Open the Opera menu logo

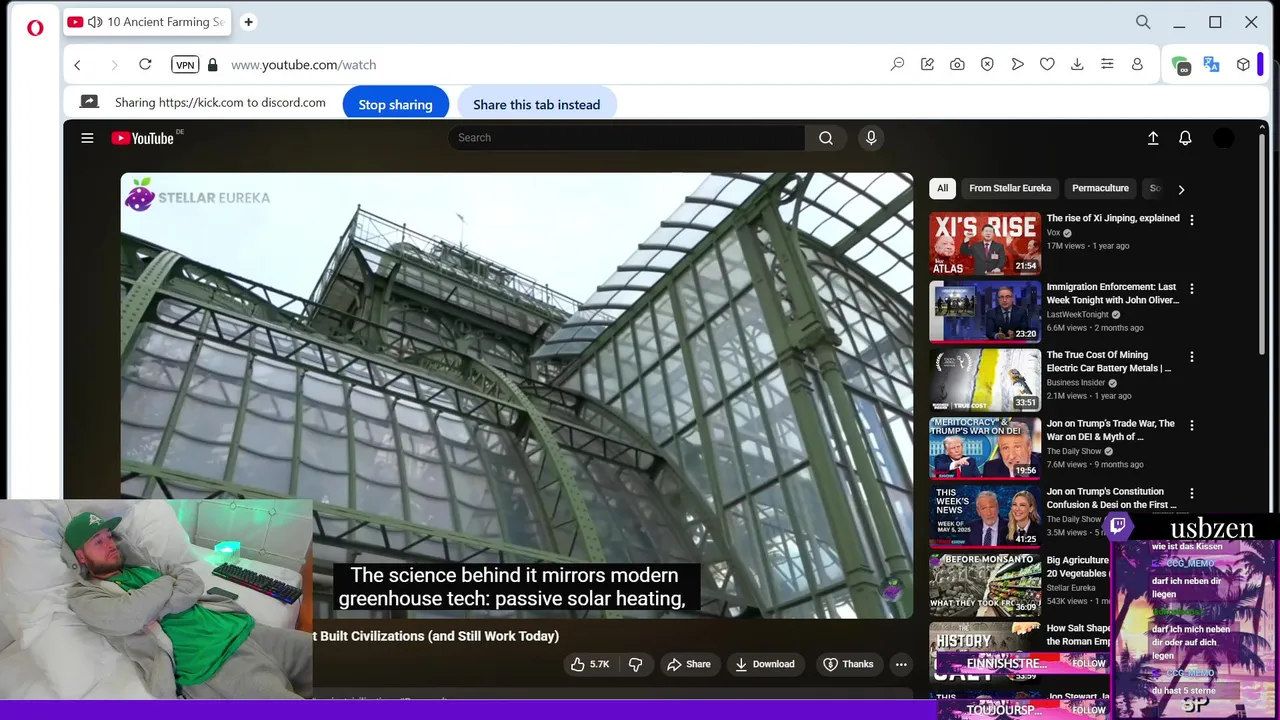[35, 28]
